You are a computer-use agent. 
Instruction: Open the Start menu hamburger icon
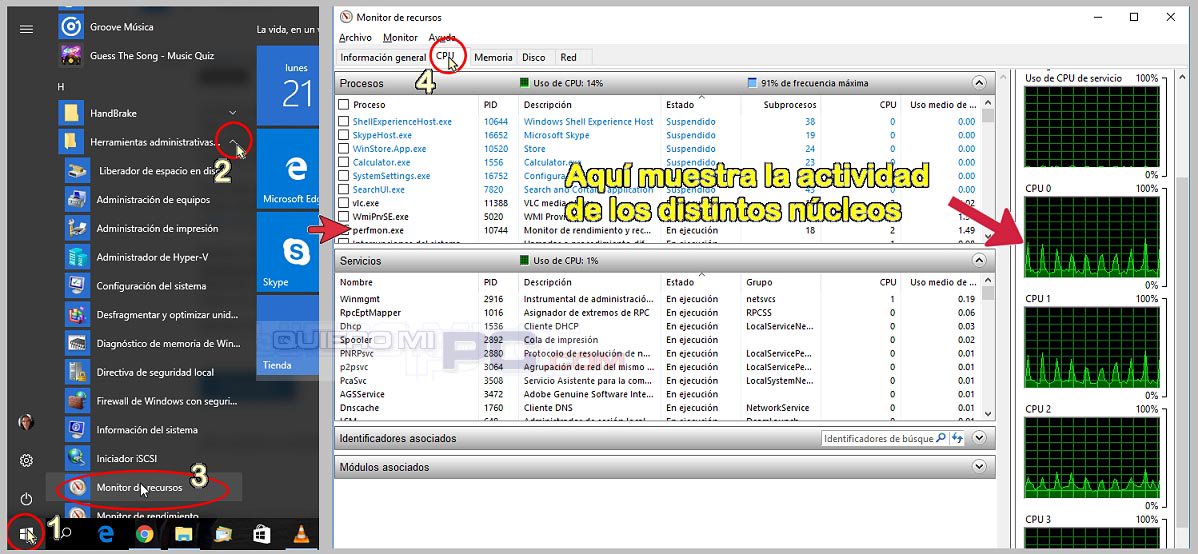[x=26, y=29]
